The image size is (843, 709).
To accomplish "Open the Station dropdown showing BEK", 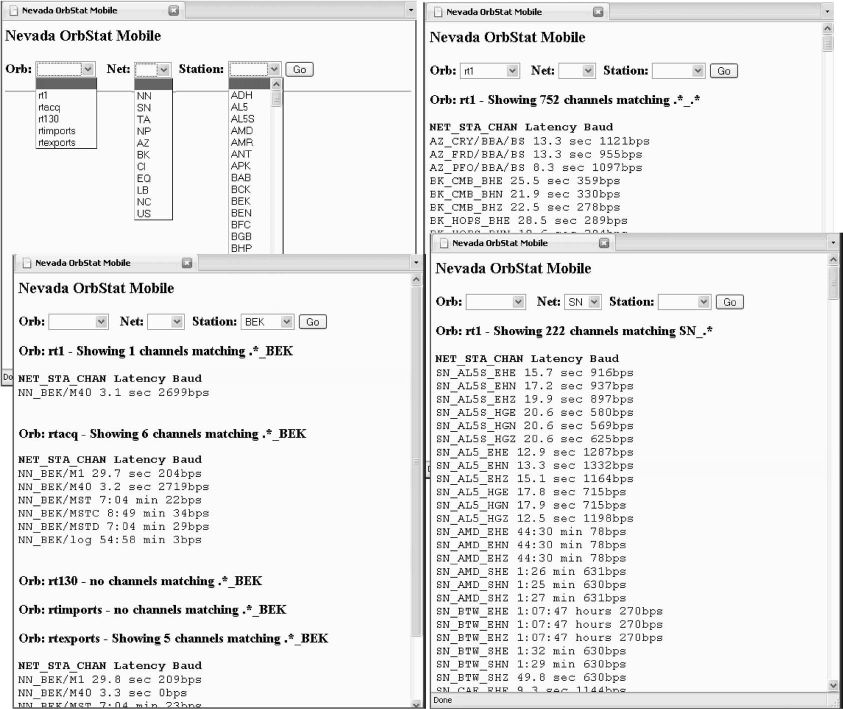I will tap(267, 322).
